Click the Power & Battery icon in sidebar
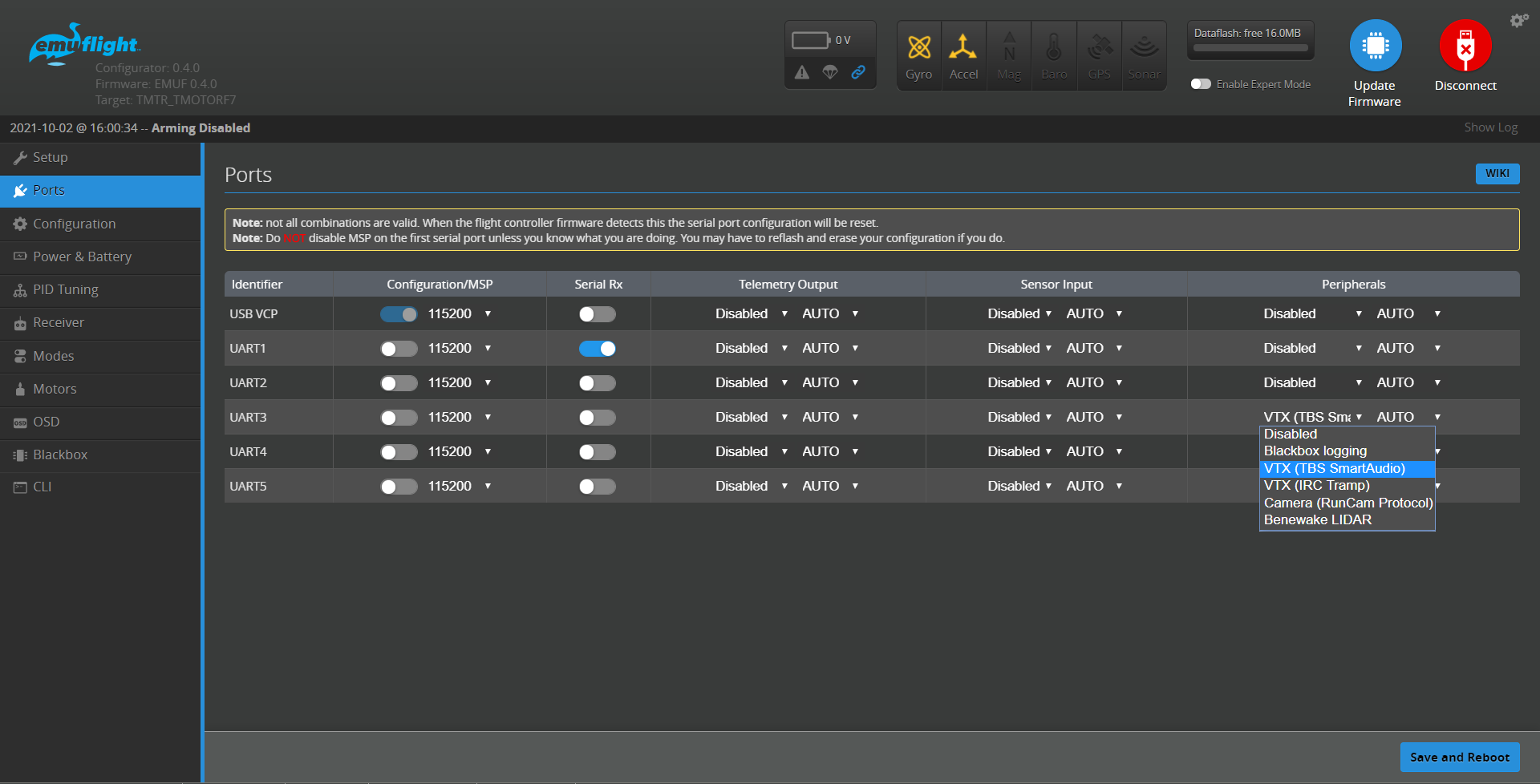 20,257
